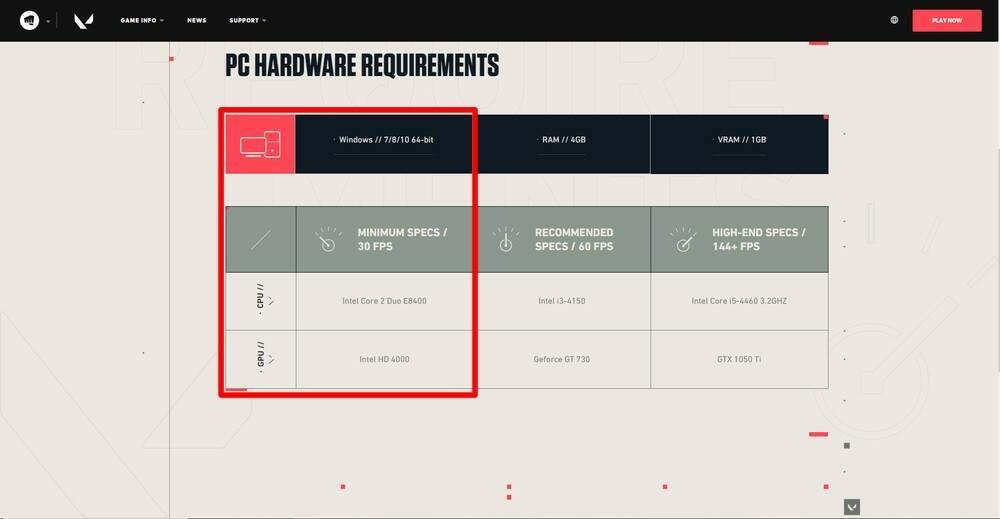
Task: Select GTX 1050 Ti cell
Action: [739, 359]
